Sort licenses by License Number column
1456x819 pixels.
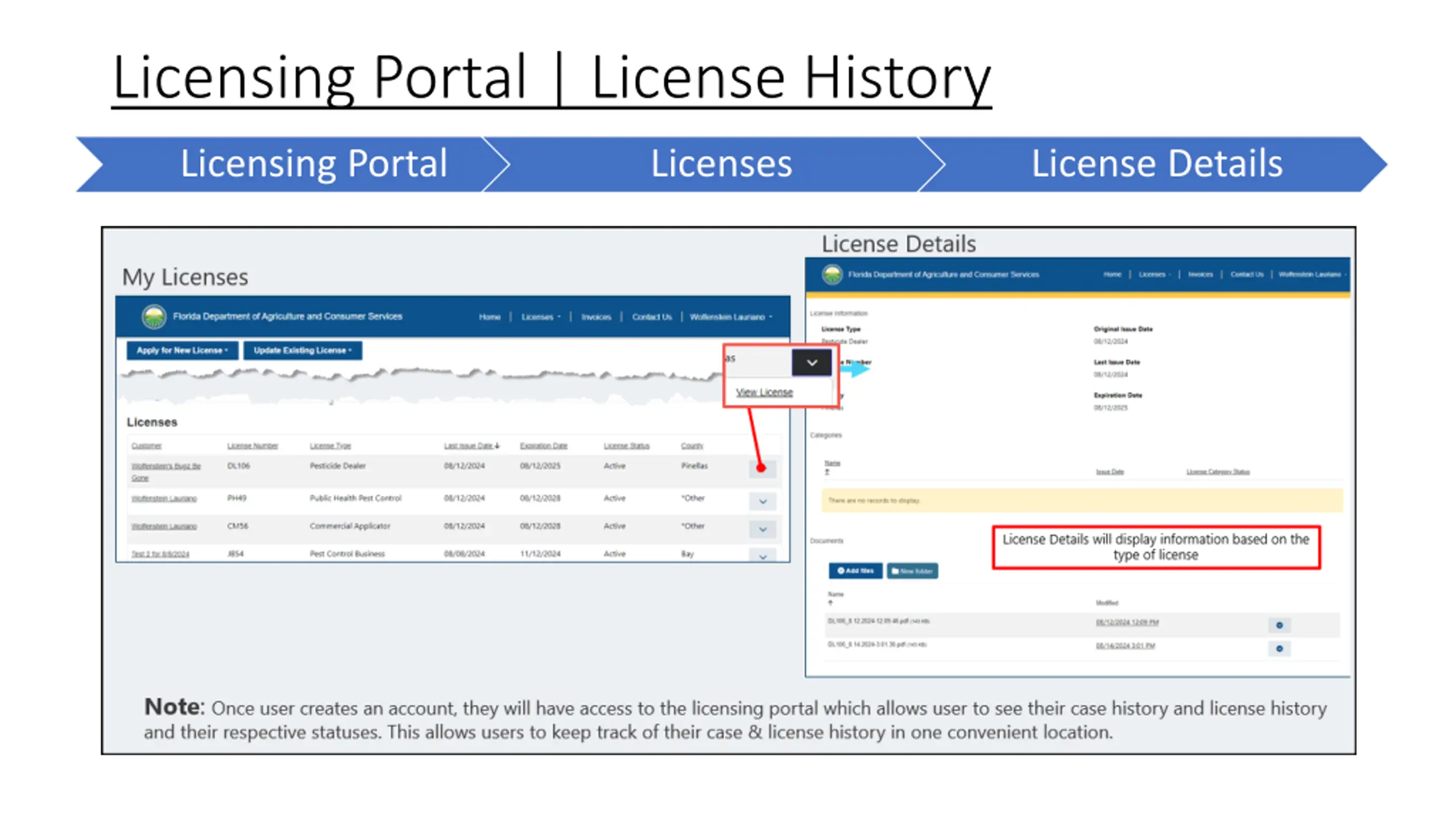(253, 446)
